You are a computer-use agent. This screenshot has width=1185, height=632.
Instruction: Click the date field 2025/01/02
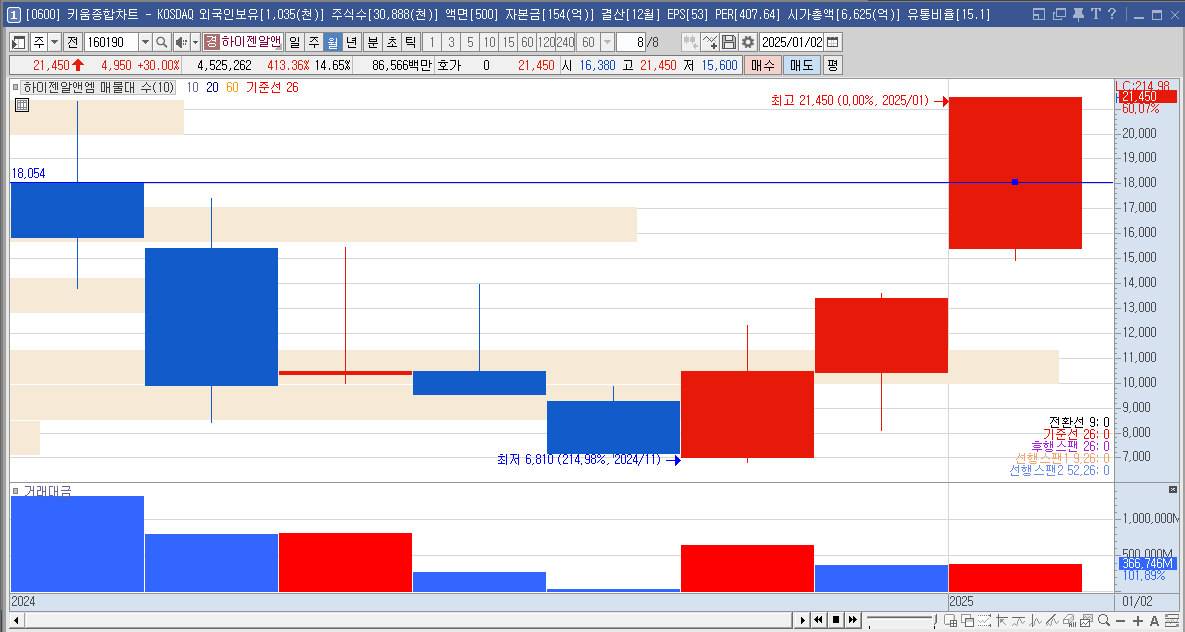(792, 42)
